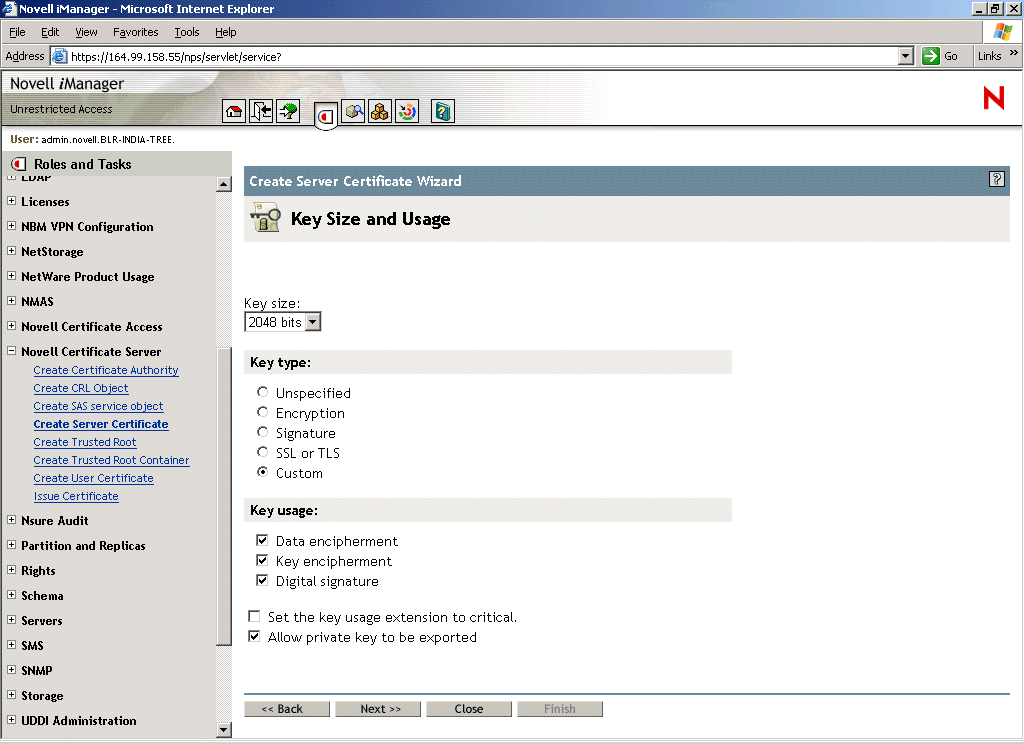1024x744 pixels.
Task: Click the Back wizard button
Action: point(287,709)
